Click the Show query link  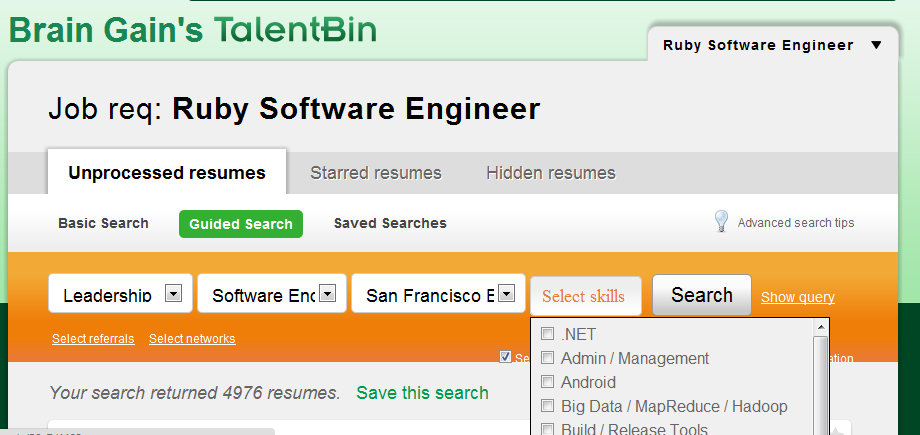click(797, 297)
